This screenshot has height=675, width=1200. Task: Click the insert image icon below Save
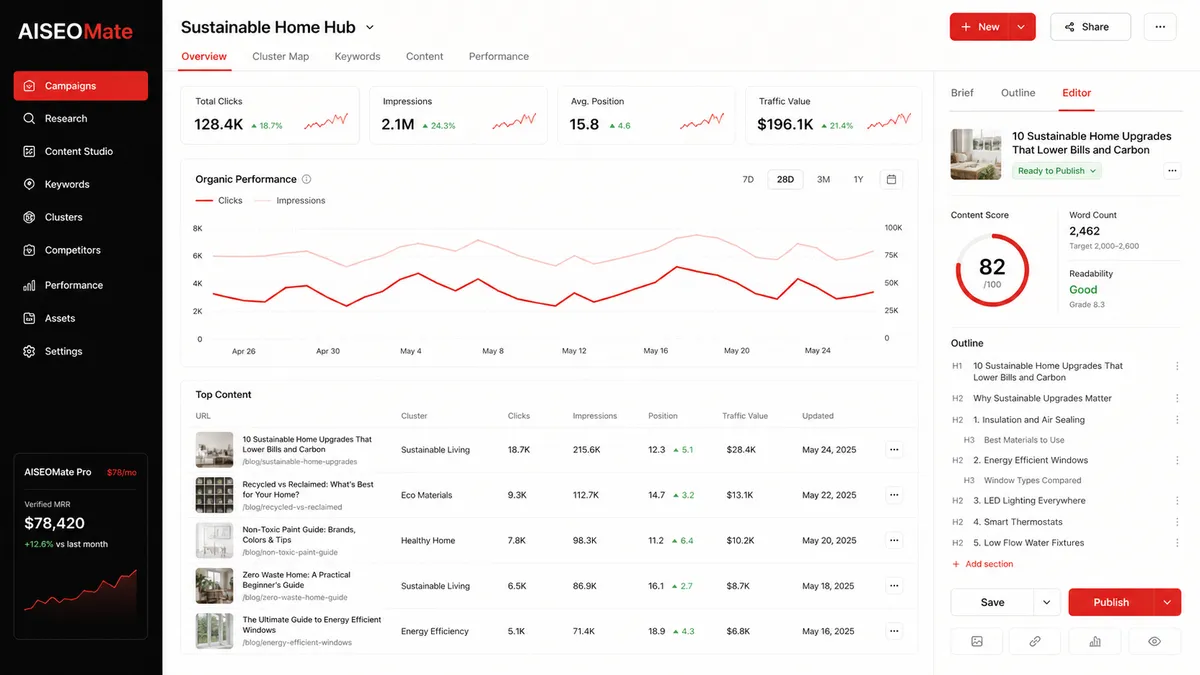click(x=977, y=641)
